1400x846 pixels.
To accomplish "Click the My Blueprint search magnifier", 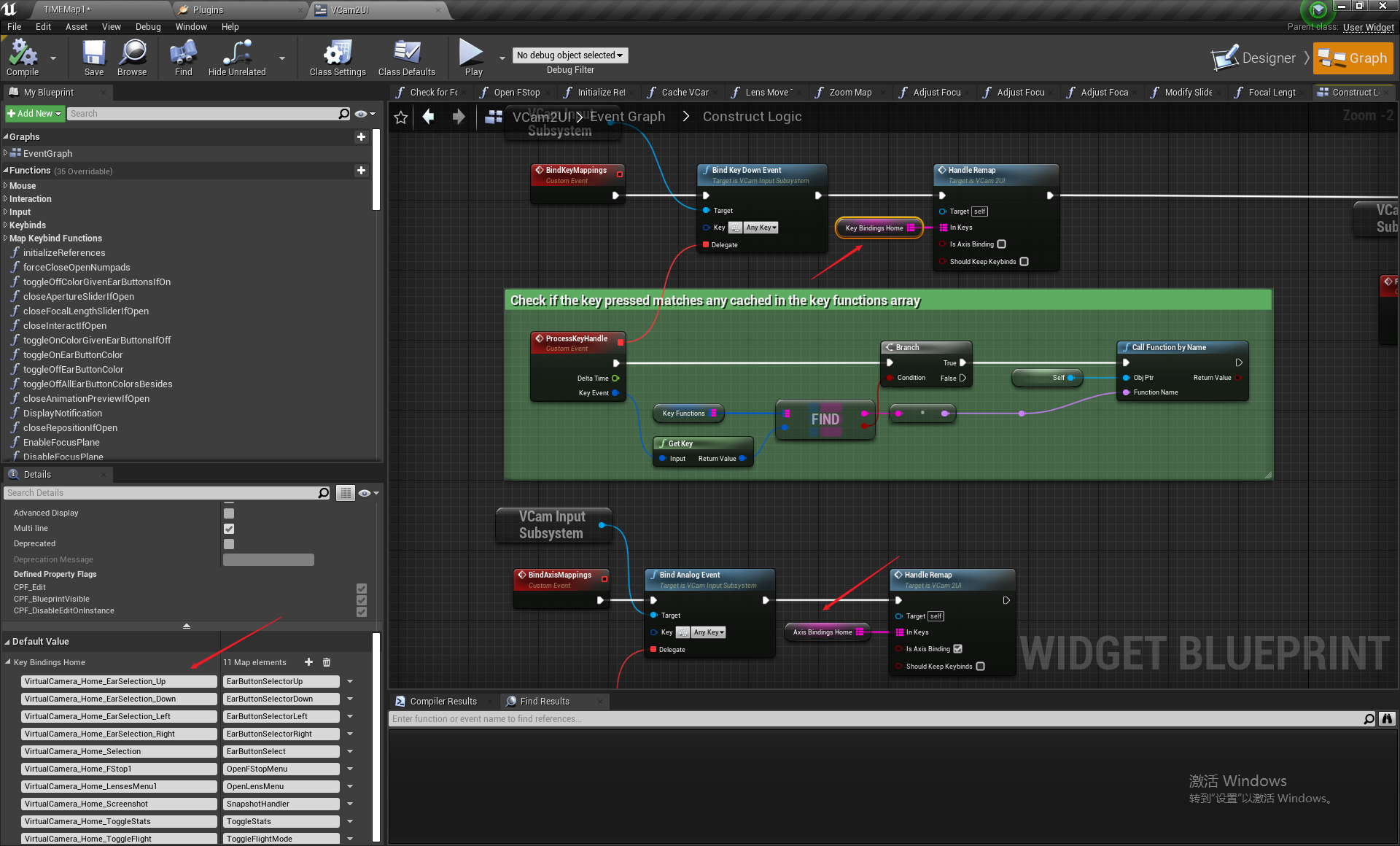I will pos(344,114).
